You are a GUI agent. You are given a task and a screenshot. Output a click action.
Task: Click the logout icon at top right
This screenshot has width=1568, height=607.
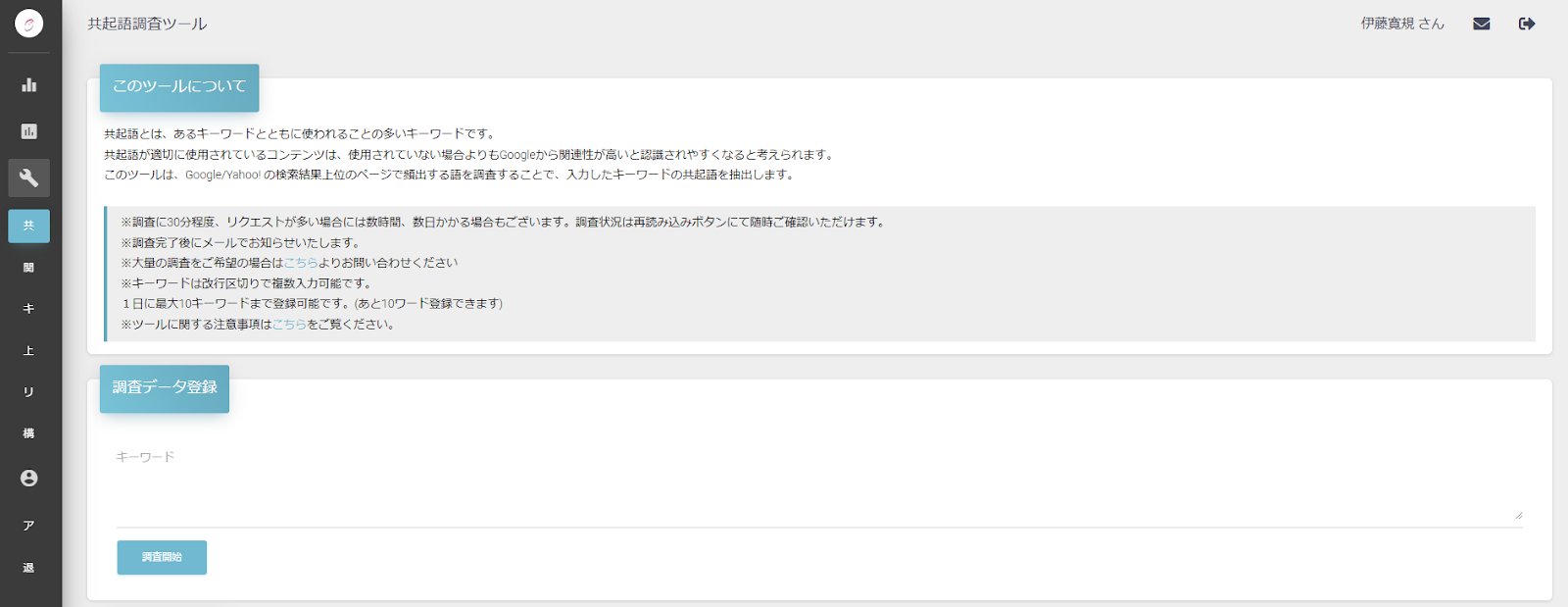pos(1526,23)
